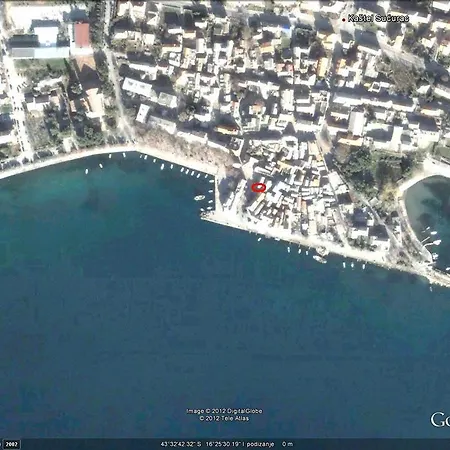Click the '0 m' elevation value
450x450 pixels.
(287, 444)
